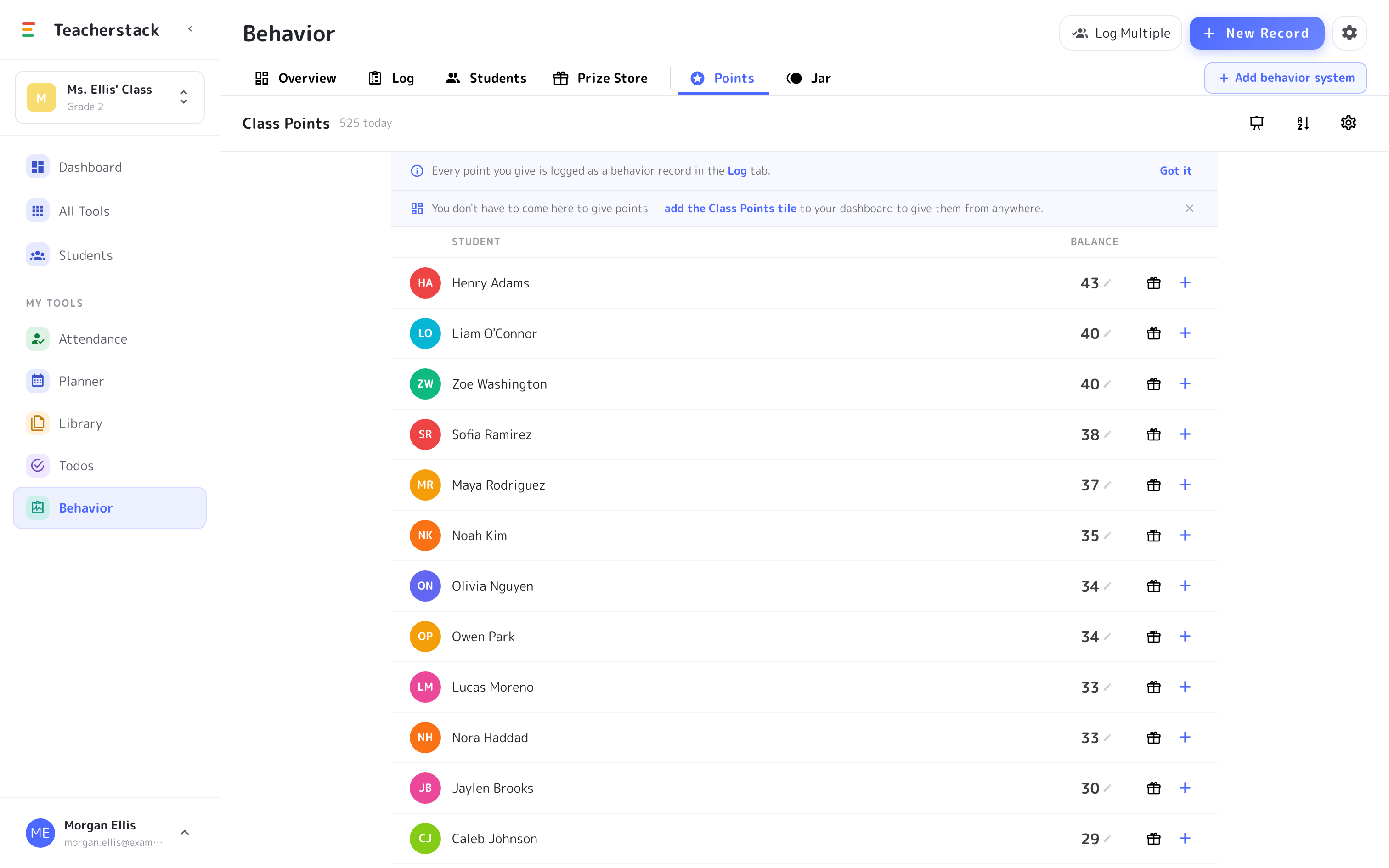Open the Todos tool
This screenshot has width=1389, height=868.
tap(110, 466)
